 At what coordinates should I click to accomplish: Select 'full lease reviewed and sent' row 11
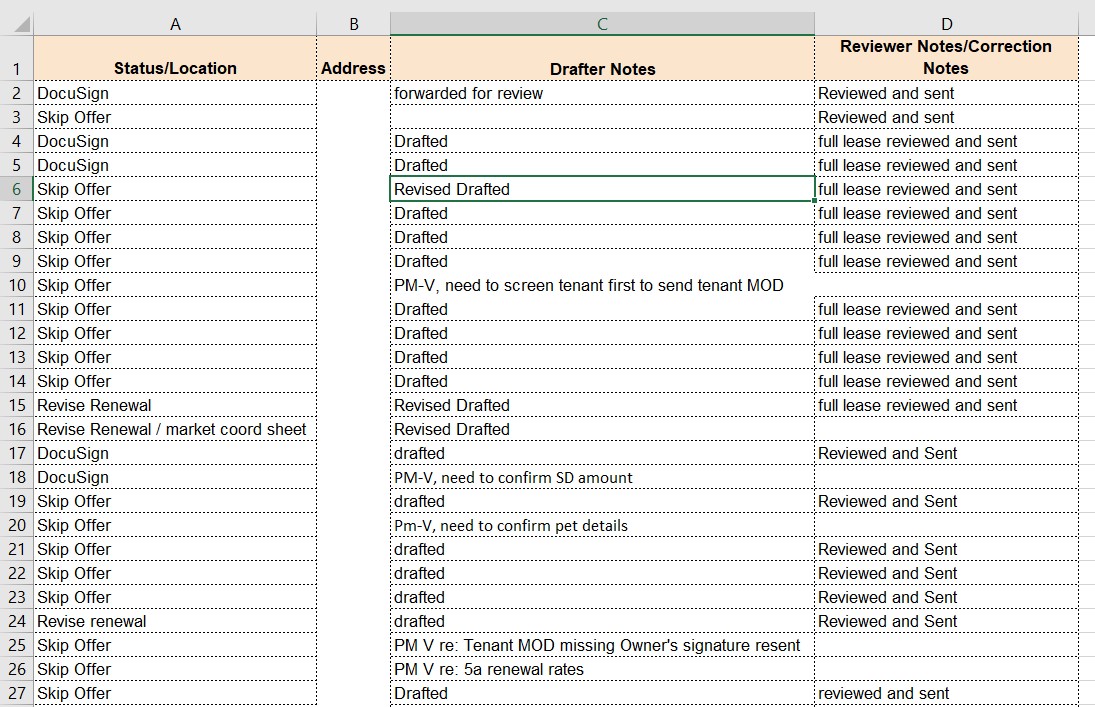(946, 309)
